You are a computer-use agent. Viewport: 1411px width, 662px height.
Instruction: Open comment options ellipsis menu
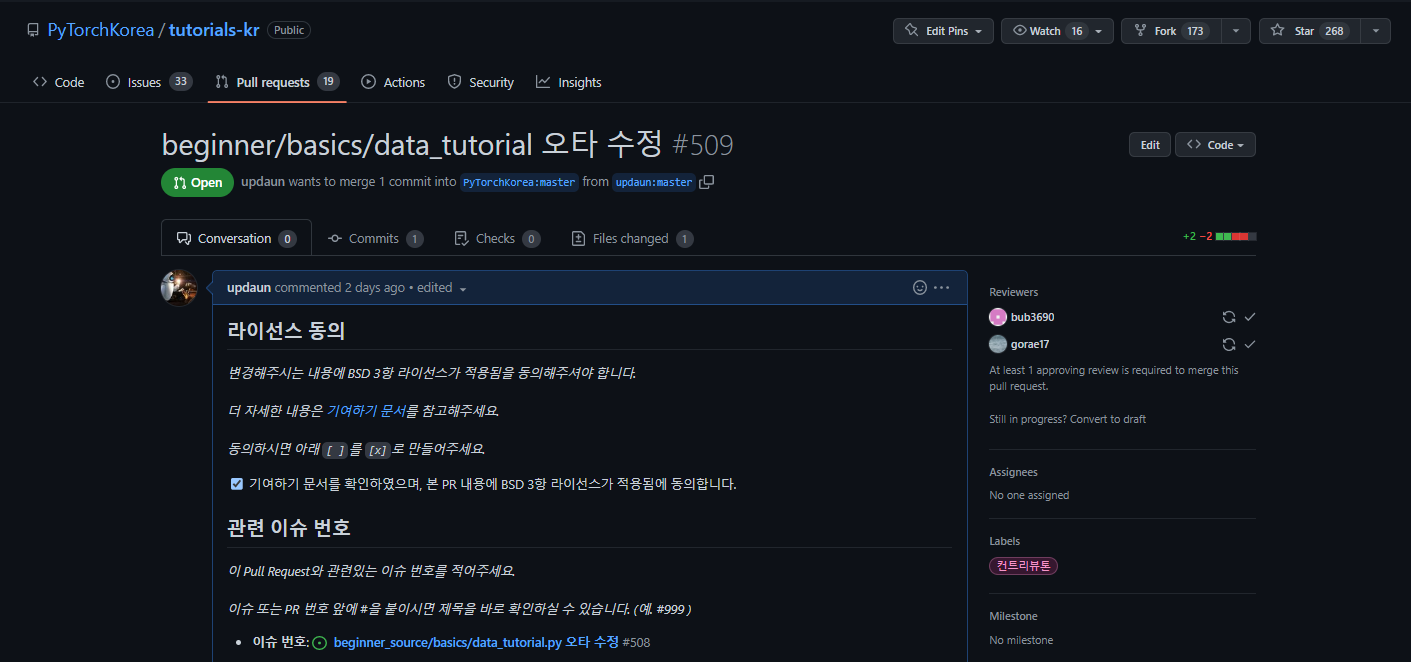(x=942, y=287)
